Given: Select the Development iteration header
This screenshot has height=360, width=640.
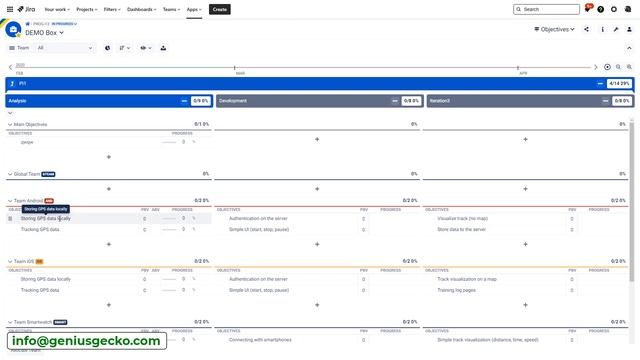Looking at the screenshot, I should [319, 101].
